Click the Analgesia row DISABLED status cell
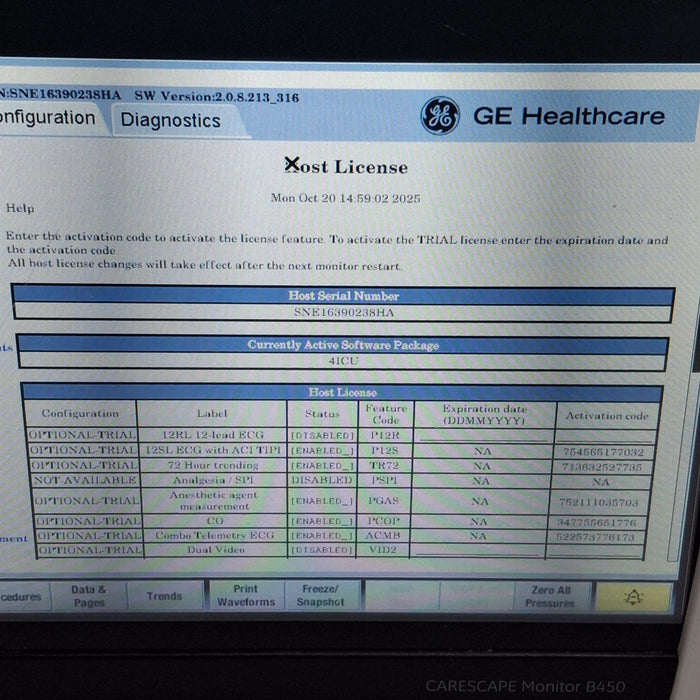700x700 pixels. tap(322, 480)
